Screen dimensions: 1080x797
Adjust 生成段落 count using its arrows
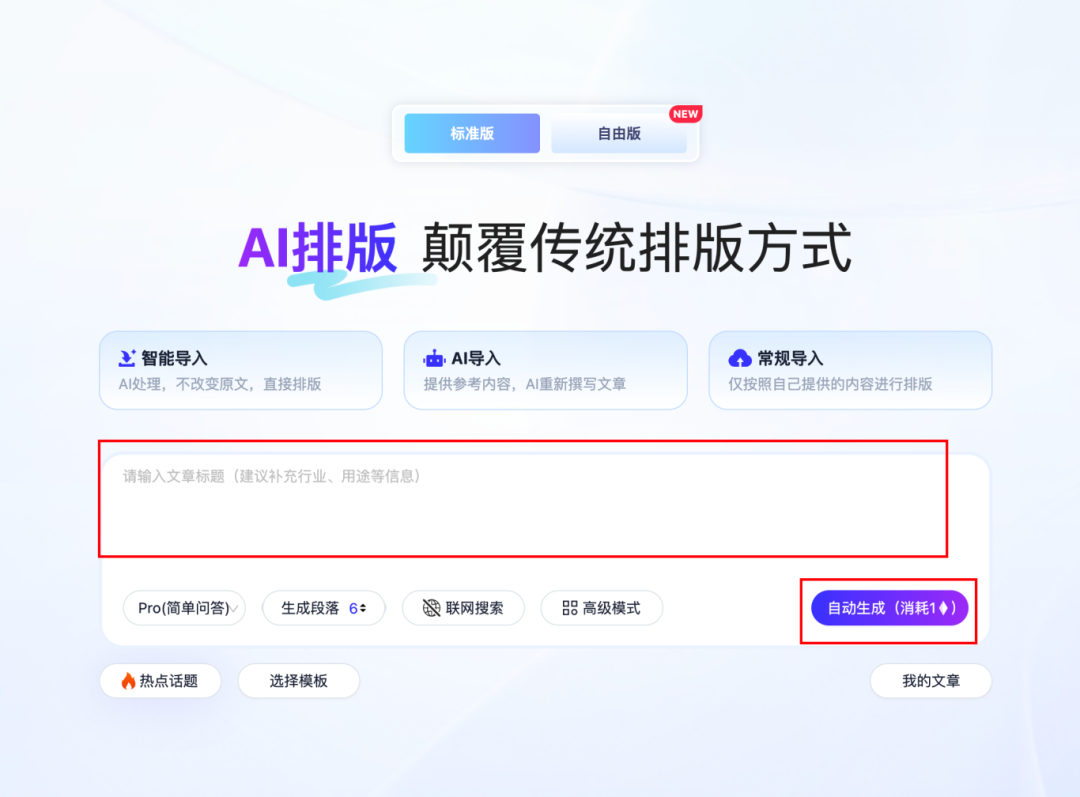point(365,608)
